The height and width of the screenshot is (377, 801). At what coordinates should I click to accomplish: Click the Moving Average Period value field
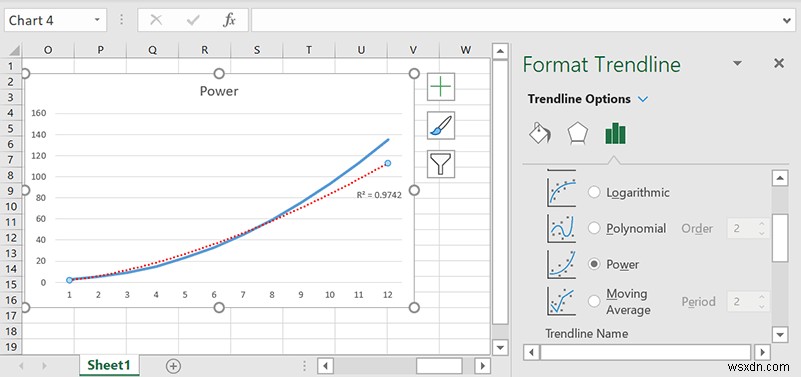(742, 301)
